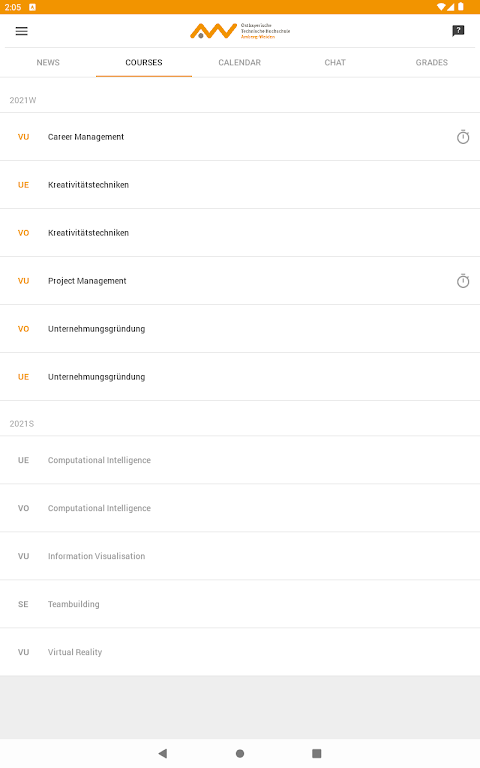The image size is (480, 768).
Task: Open the UE Kreativitätstechniken course
Action: tap(240, 185)
